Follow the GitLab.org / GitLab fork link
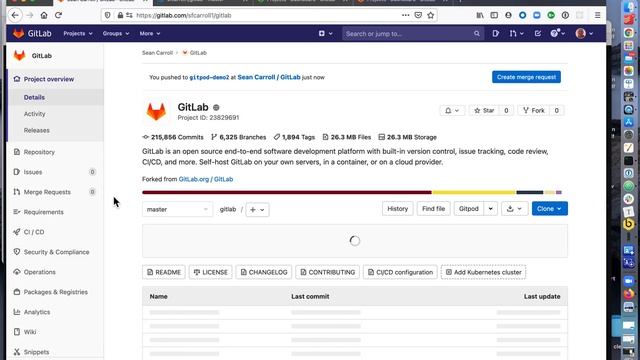The image size is (640, 360). 206,179
